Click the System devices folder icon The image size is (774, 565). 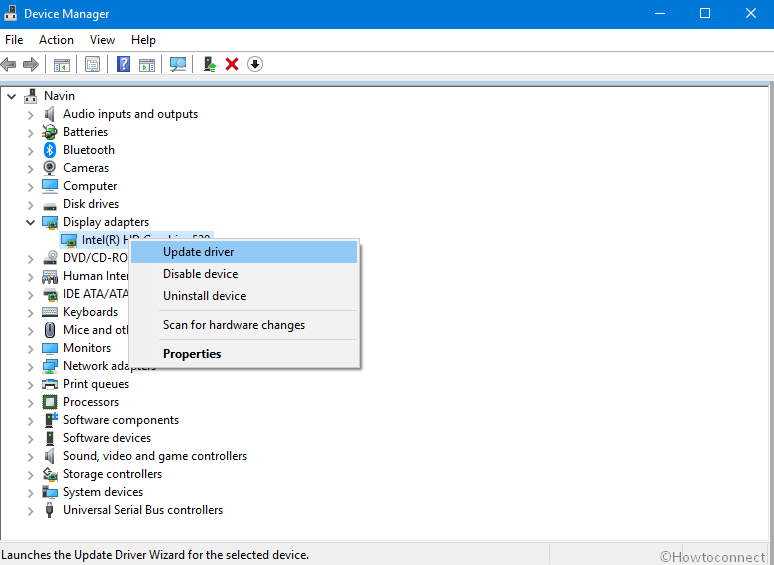pyautogui.click(x=50, y=492)
